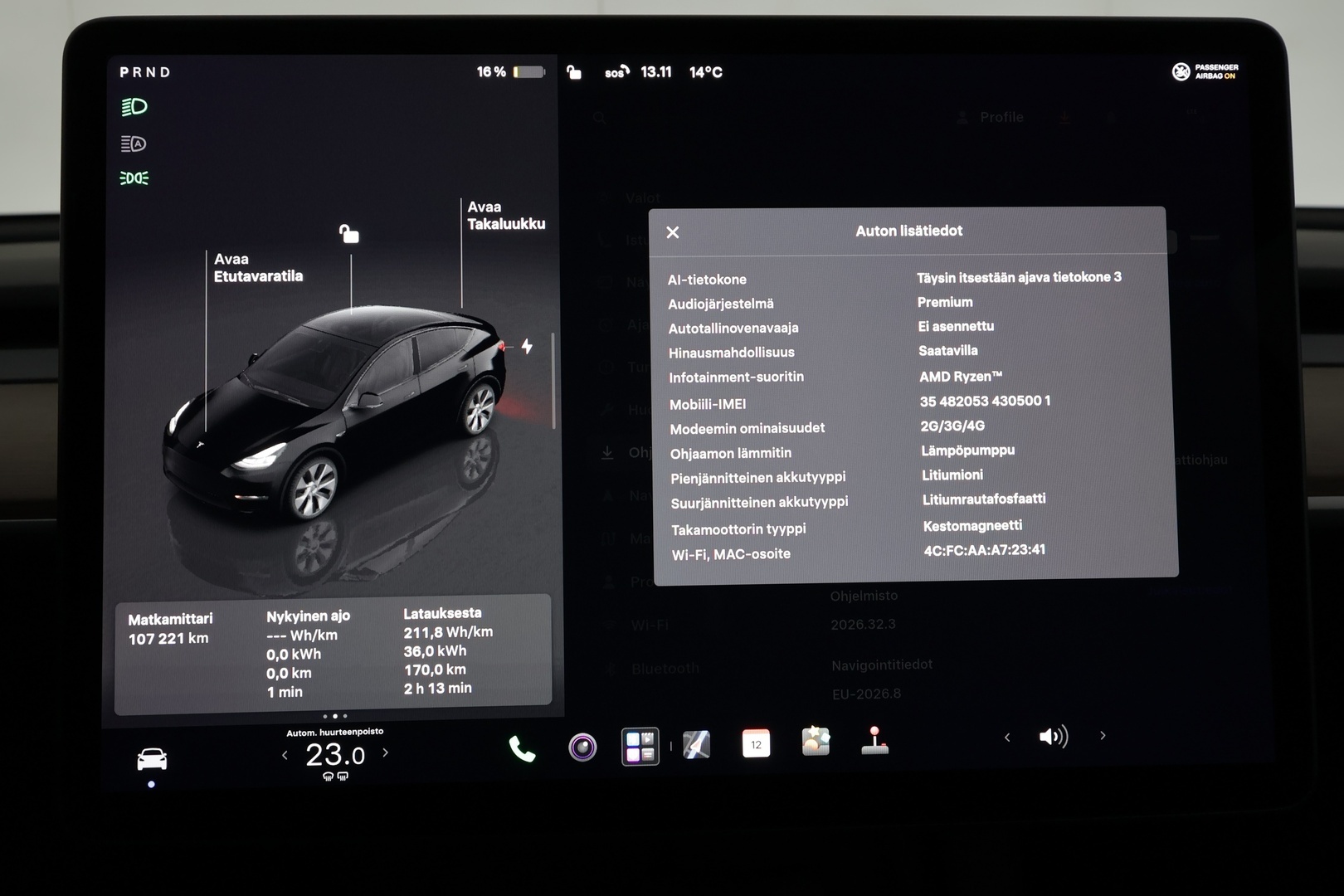Image resolution: width=1344 pixels, height=896 pixels.
Task: Mute using the speaker volume icon
Action: point(1054,737)
